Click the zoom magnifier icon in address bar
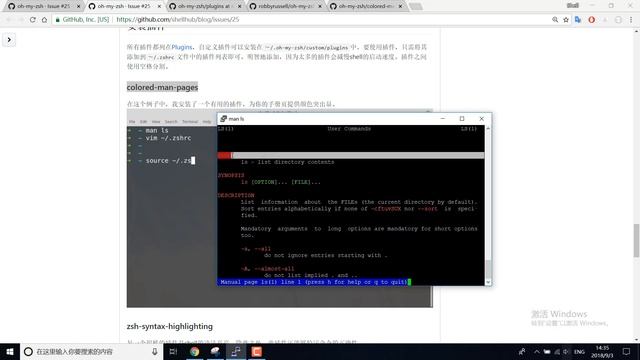 tap(555, 20)
